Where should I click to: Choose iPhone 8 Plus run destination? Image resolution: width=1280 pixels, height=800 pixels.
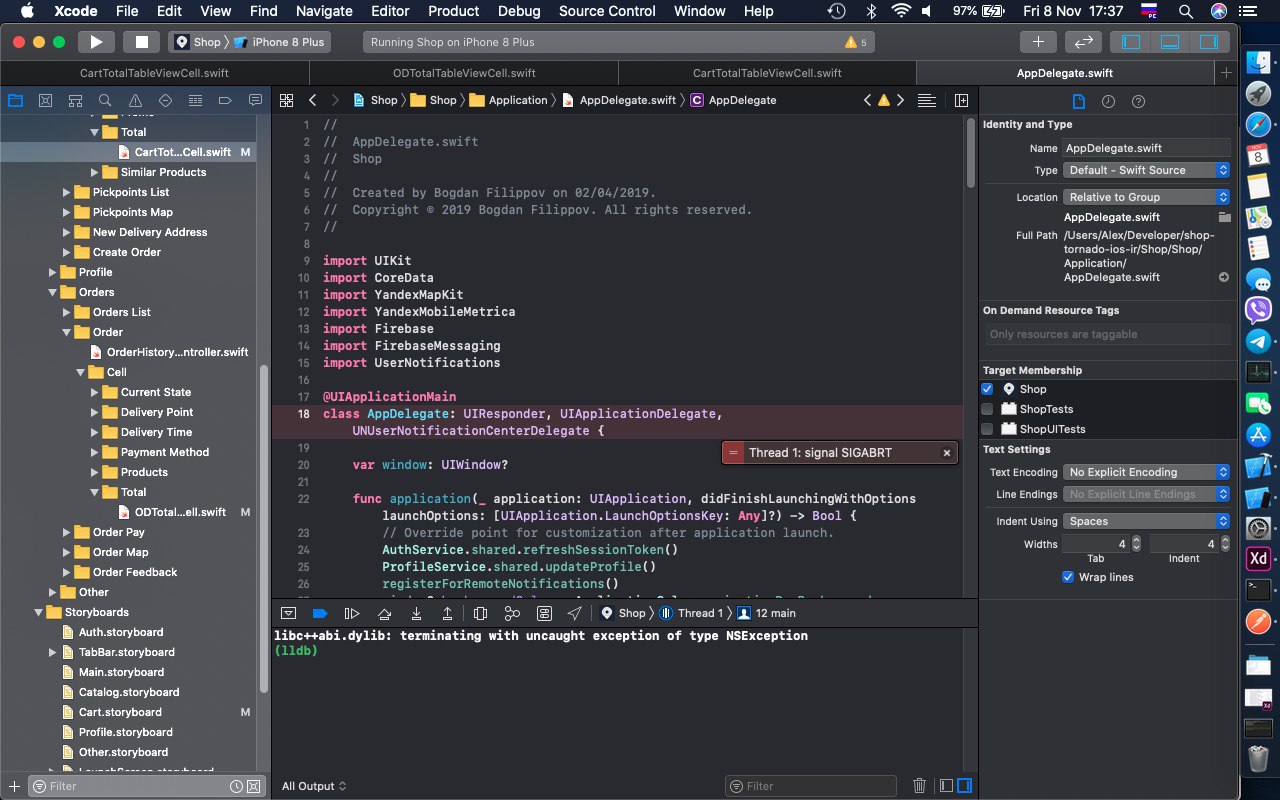[x=280, y=42]
